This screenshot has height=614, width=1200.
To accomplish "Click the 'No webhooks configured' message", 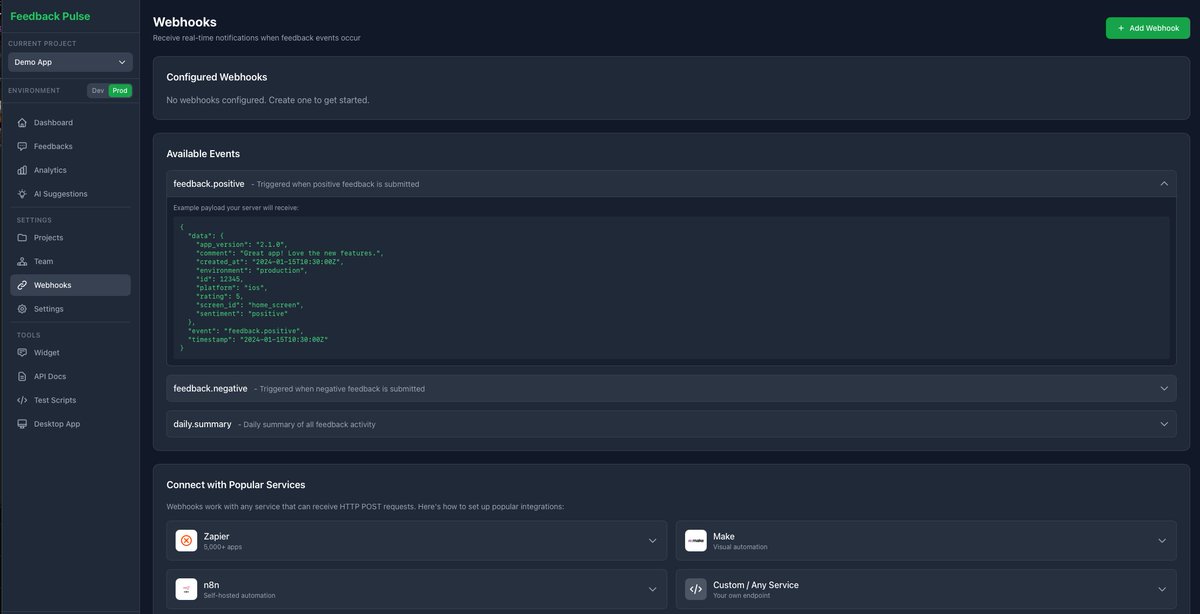I will (268, 100).
